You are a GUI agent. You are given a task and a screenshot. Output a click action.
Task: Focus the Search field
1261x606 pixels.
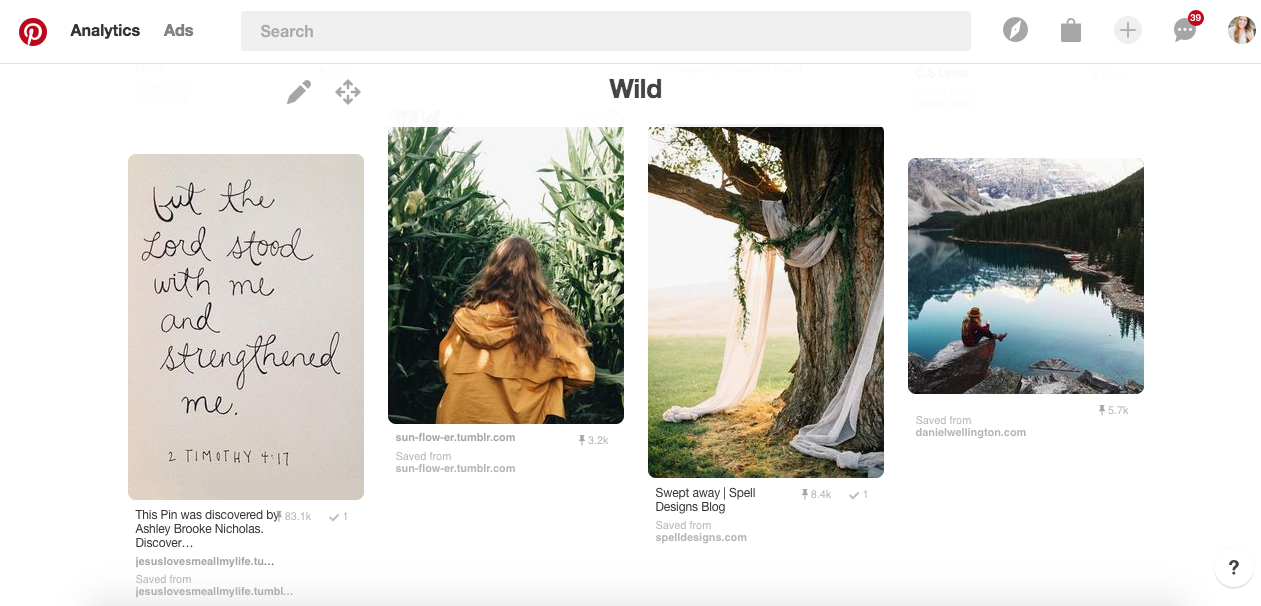pyautogui.click(x=605, y=31)
